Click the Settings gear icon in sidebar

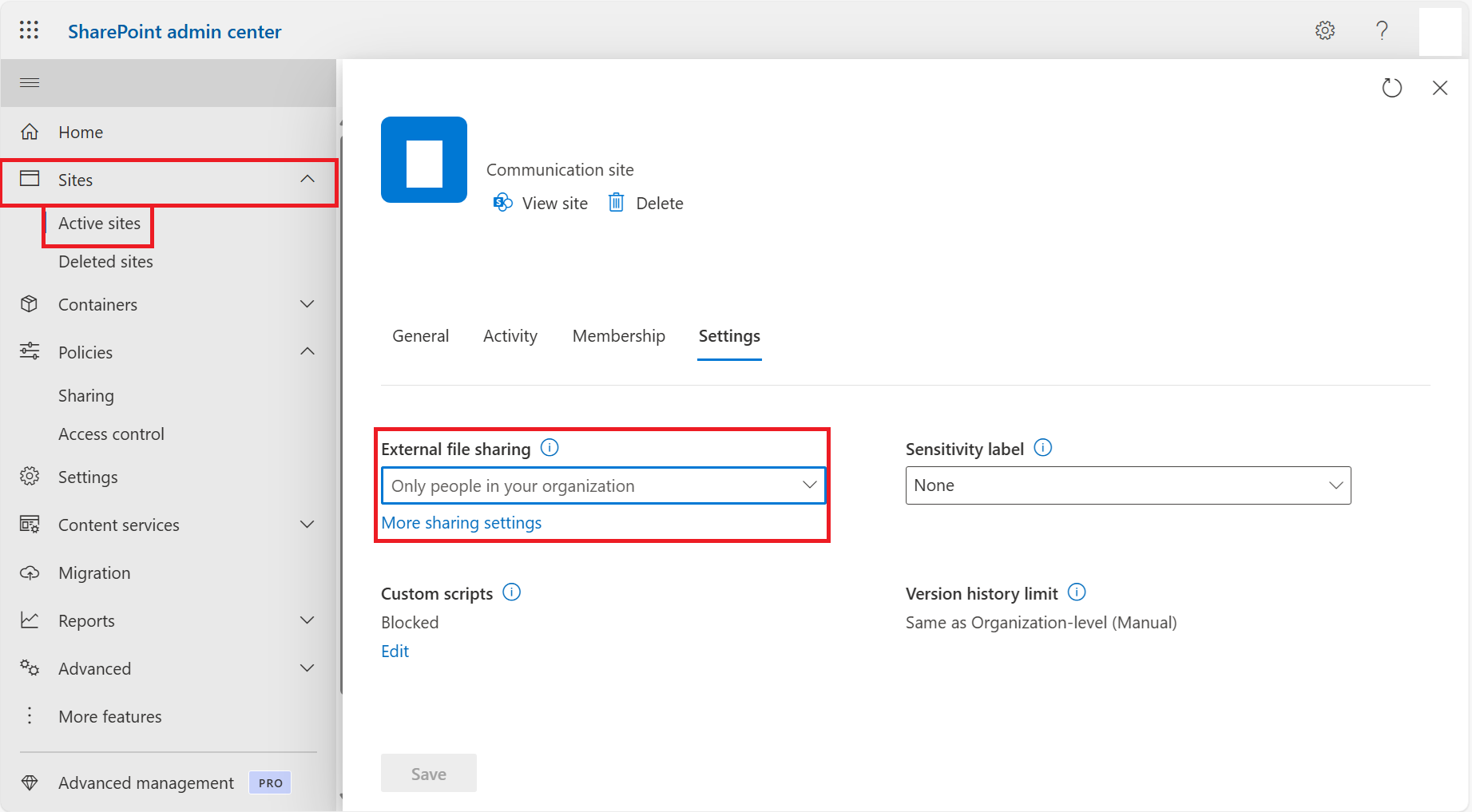point(30,477)
